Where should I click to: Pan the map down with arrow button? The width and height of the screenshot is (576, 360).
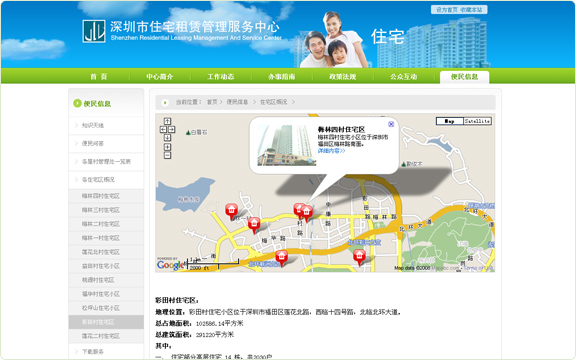tap(168, 137)
